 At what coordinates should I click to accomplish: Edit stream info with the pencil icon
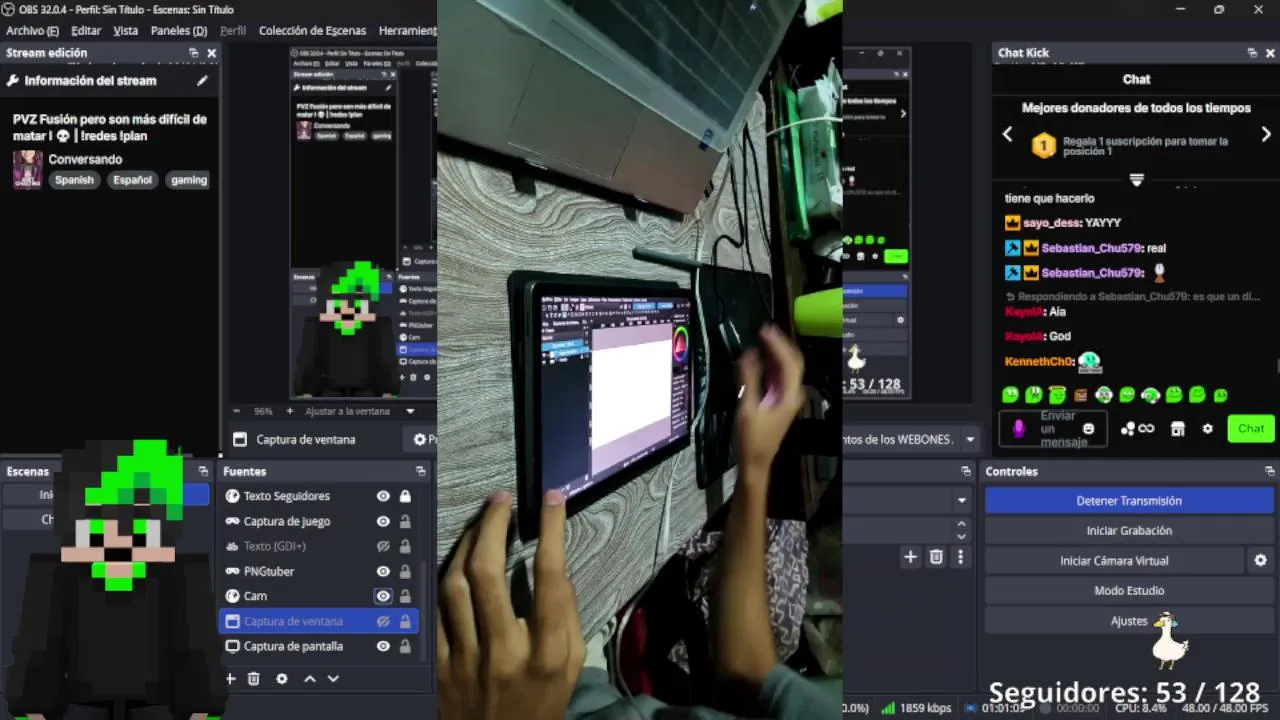pyautogui.click(x=202, y=81)
